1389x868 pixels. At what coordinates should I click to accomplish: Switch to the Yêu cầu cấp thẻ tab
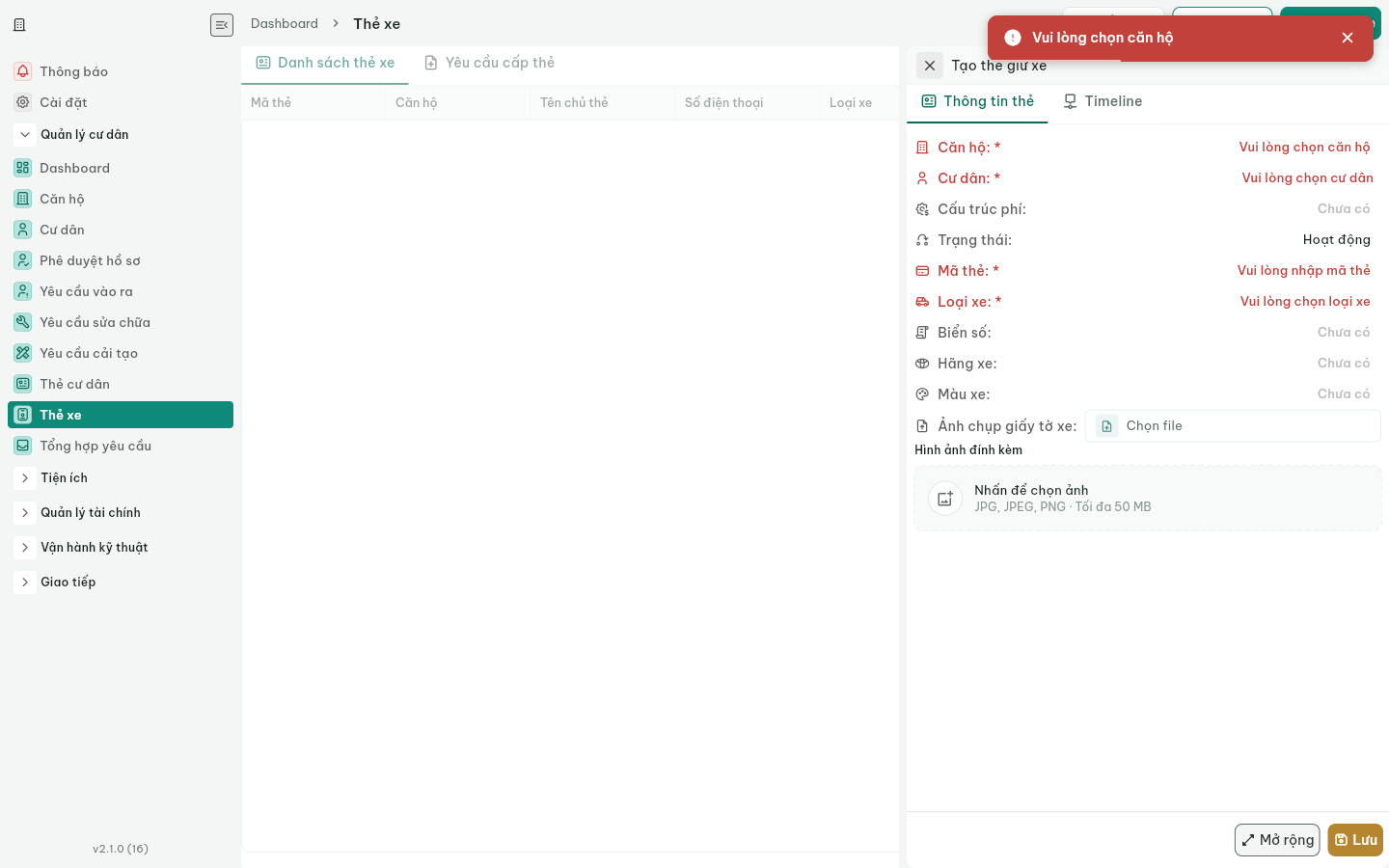pos(490,64)
